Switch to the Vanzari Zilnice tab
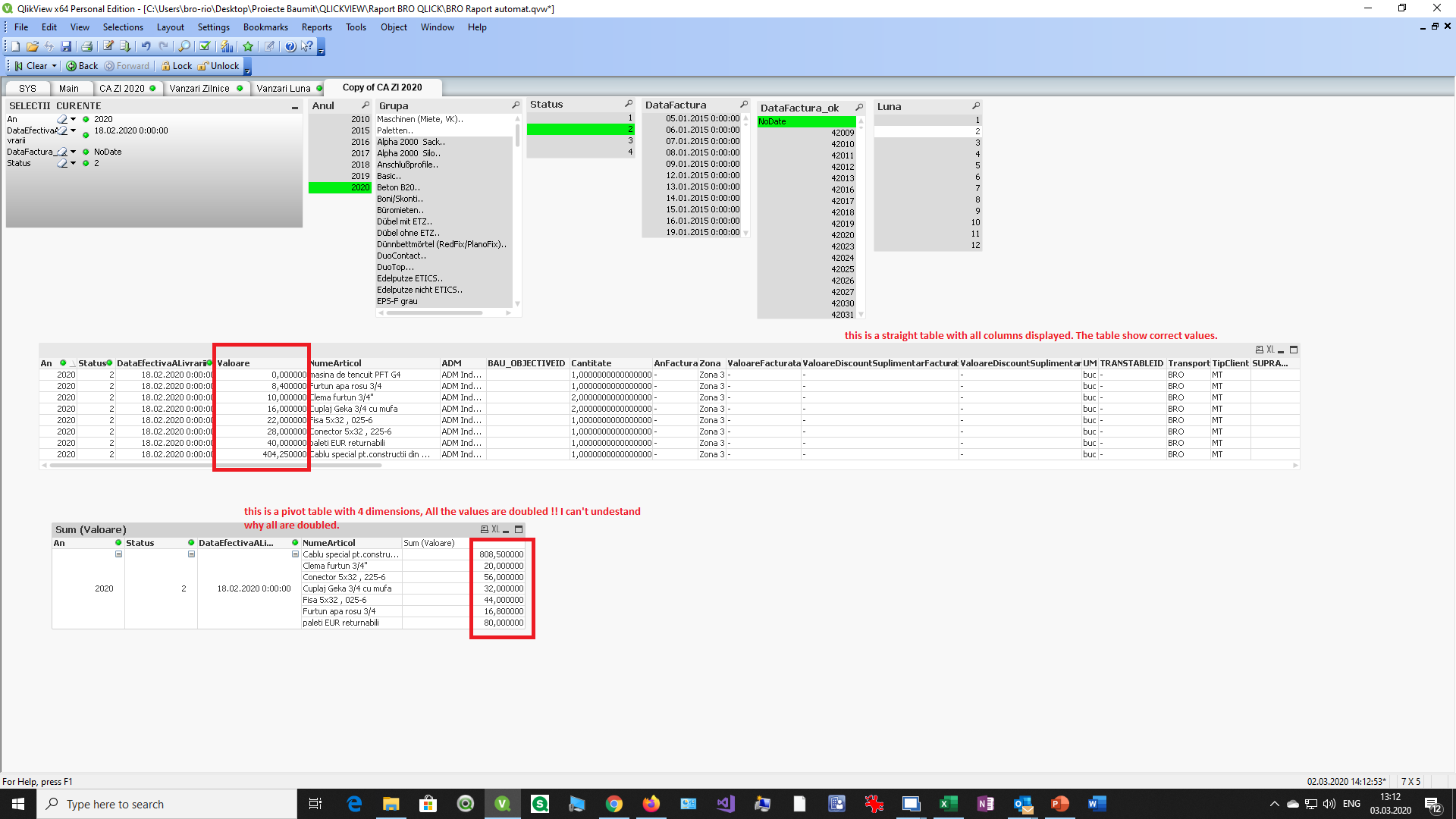This screenshot has width=1456, height=819. click(199, 88)
